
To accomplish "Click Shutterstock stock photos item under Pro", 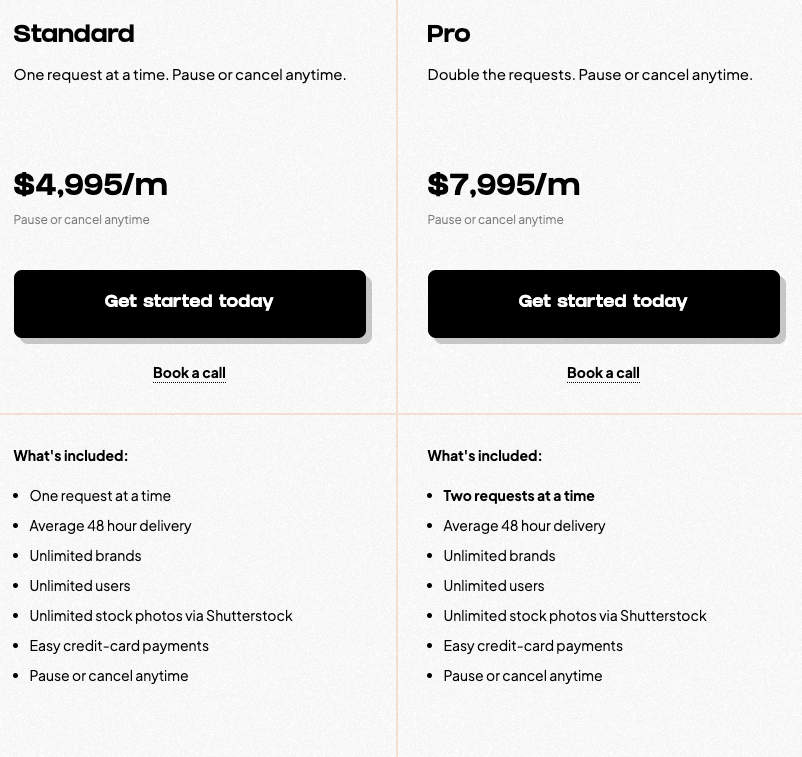I will (575, 616).
